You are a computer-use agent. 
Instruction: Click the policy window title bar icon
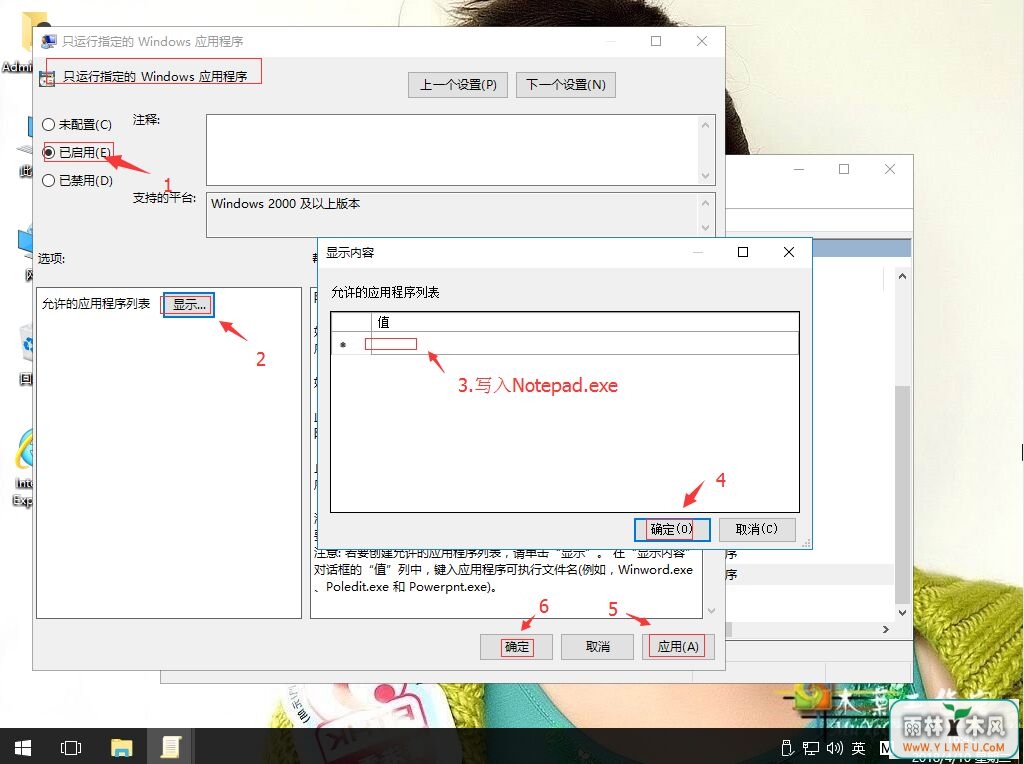point(48,42)
